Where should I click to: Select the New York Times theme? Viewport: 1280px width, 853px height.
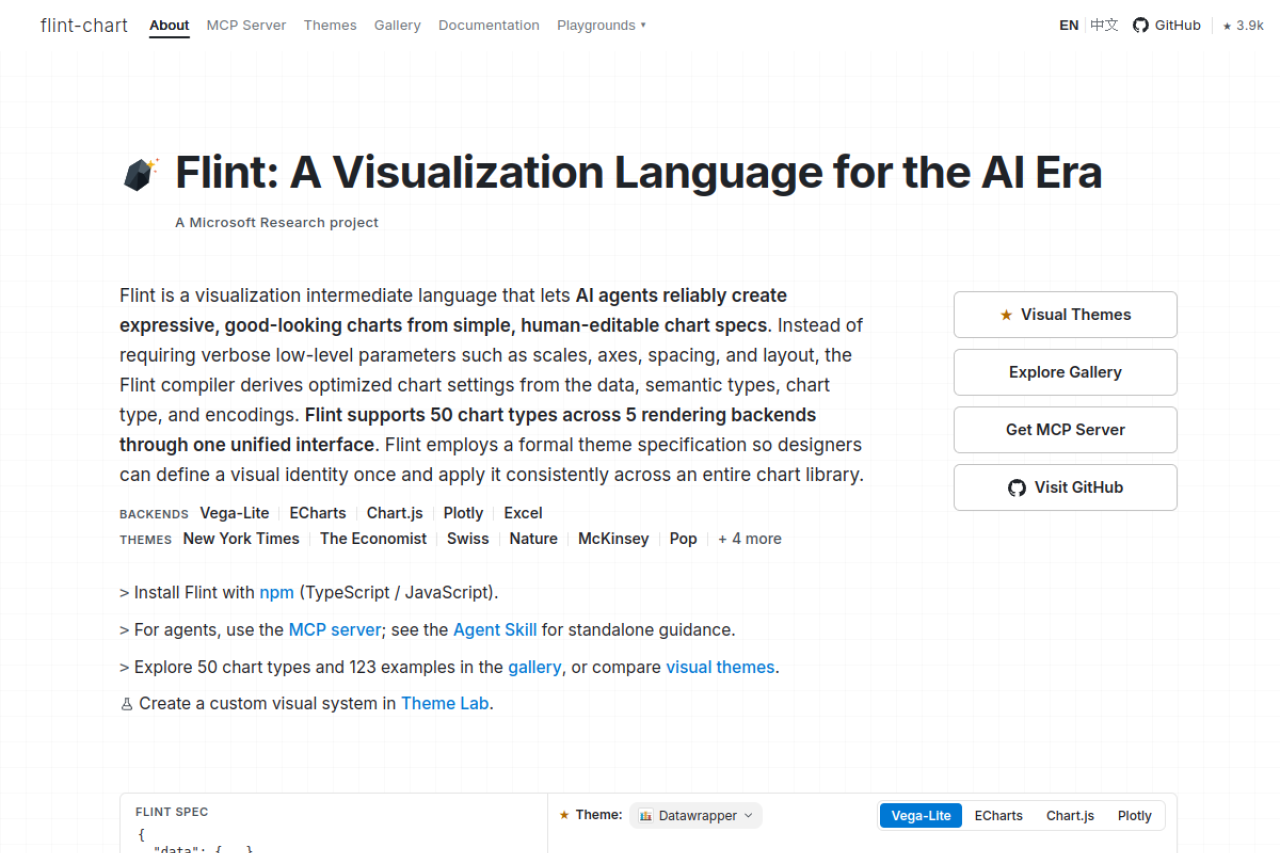tap(241, 539)
